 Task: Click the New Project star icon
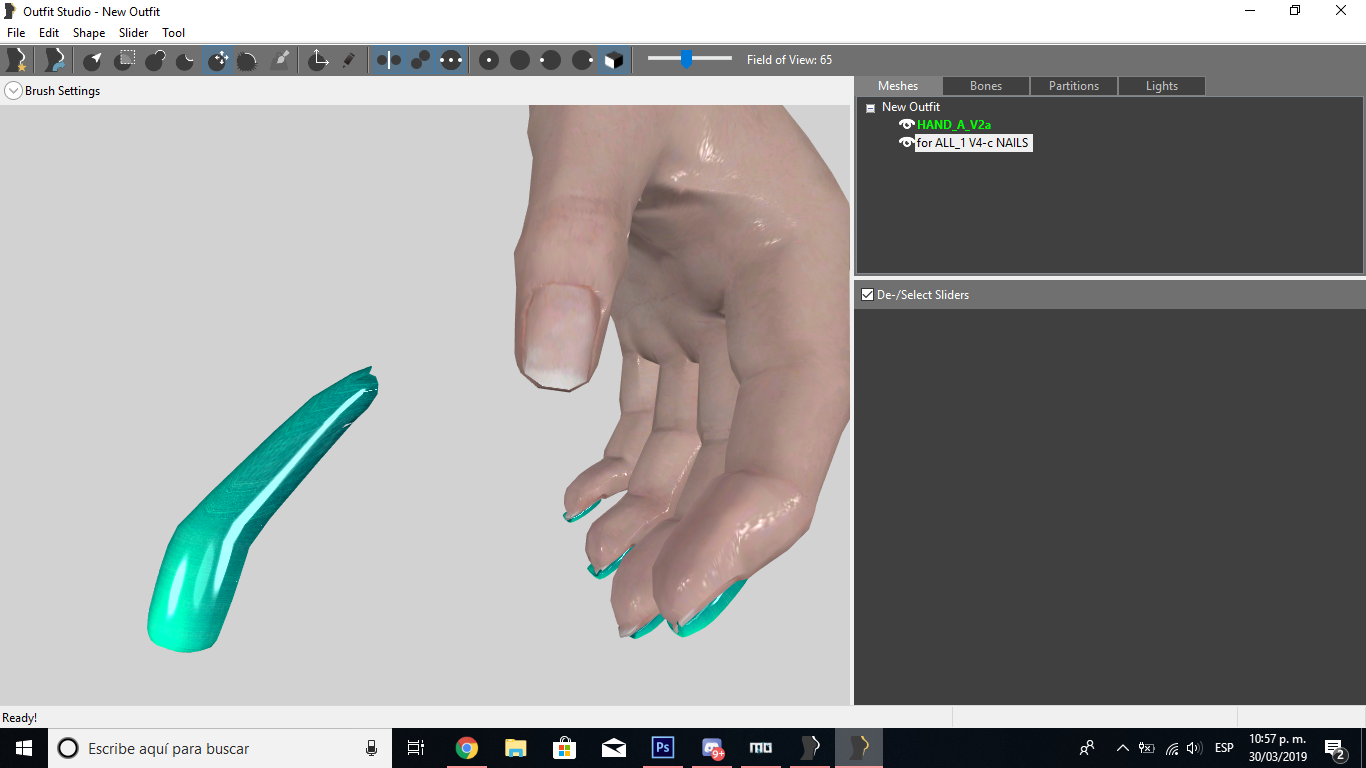16,60
